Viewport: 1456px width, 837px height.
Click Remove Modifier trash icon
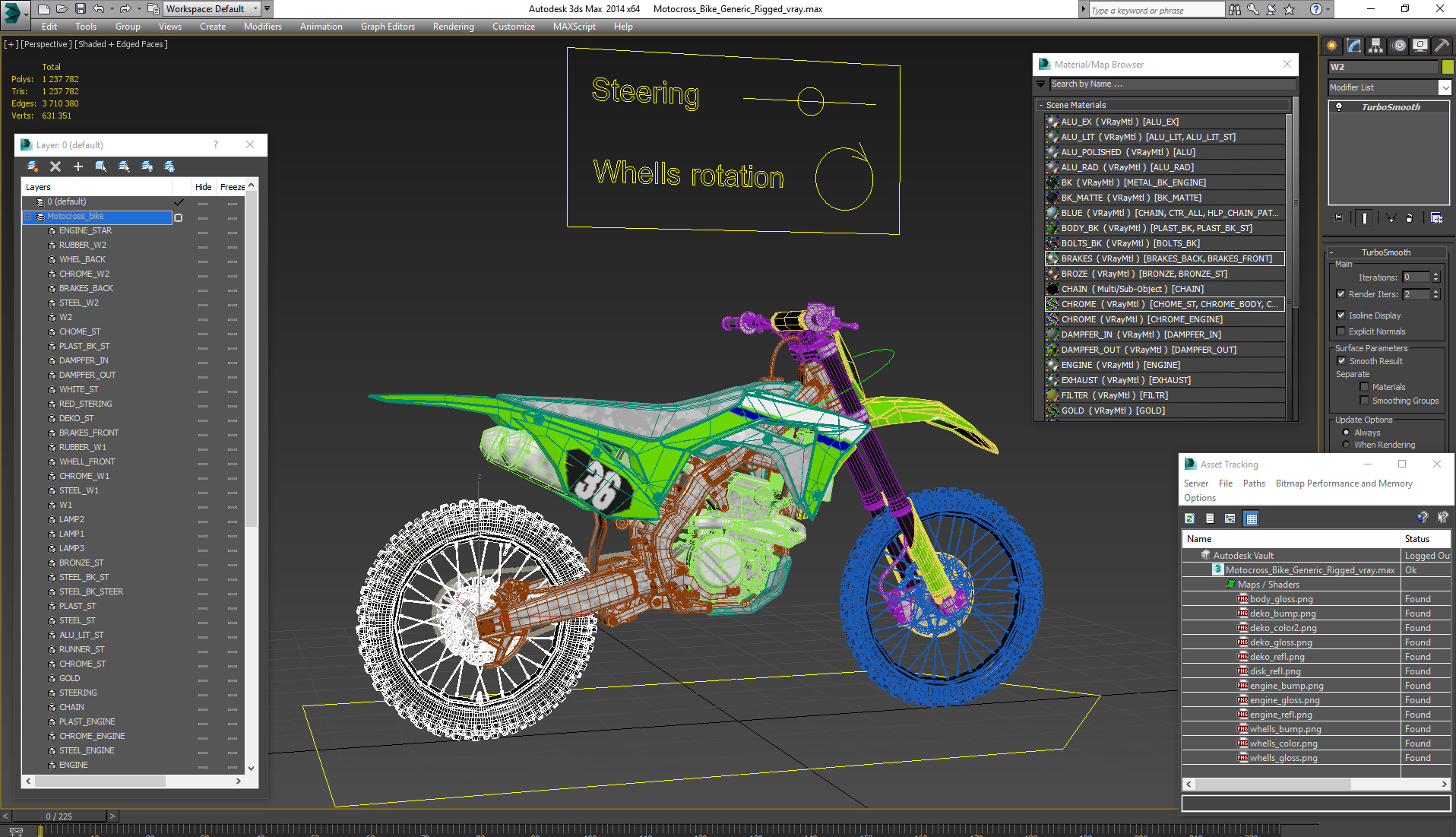click(1410, 218)
